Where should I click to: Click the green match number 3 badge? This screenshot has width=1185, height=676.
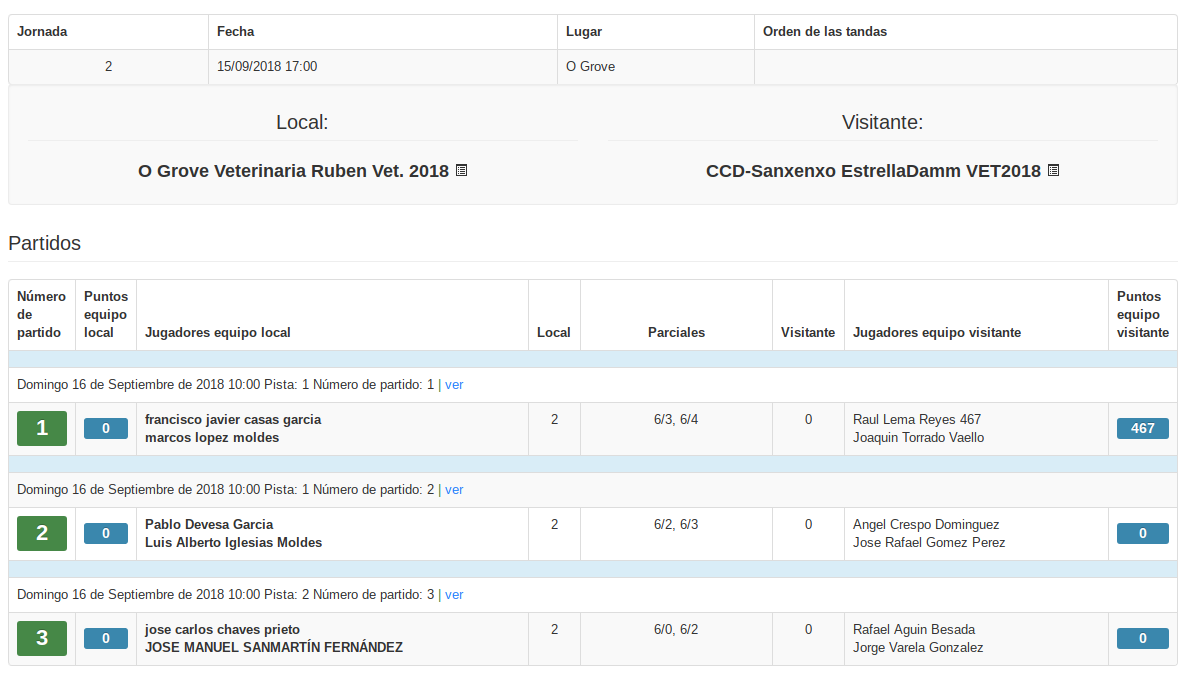click(x=42, y=639)
